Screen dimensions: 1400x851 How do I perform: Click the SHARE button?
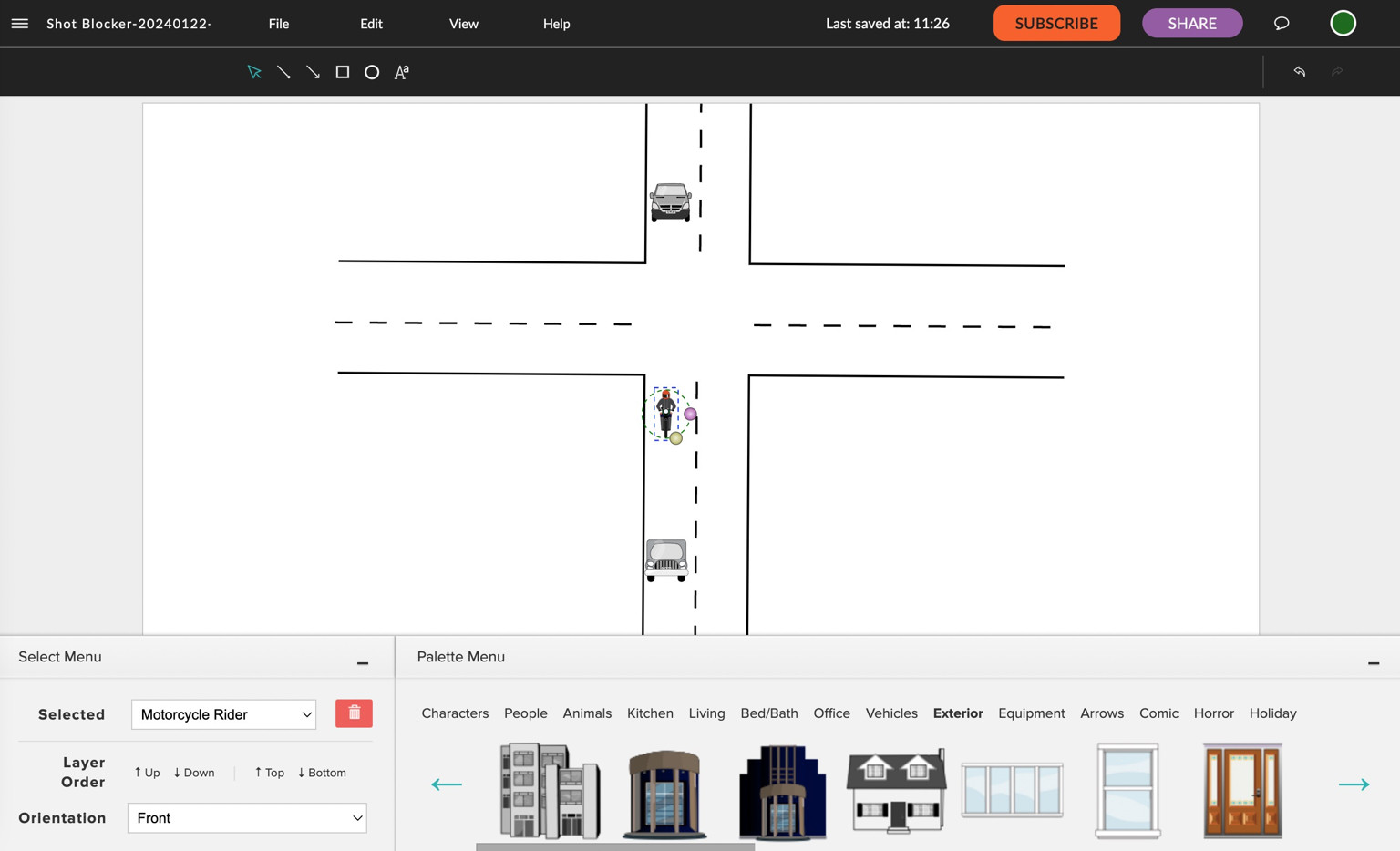[1191, 24]
